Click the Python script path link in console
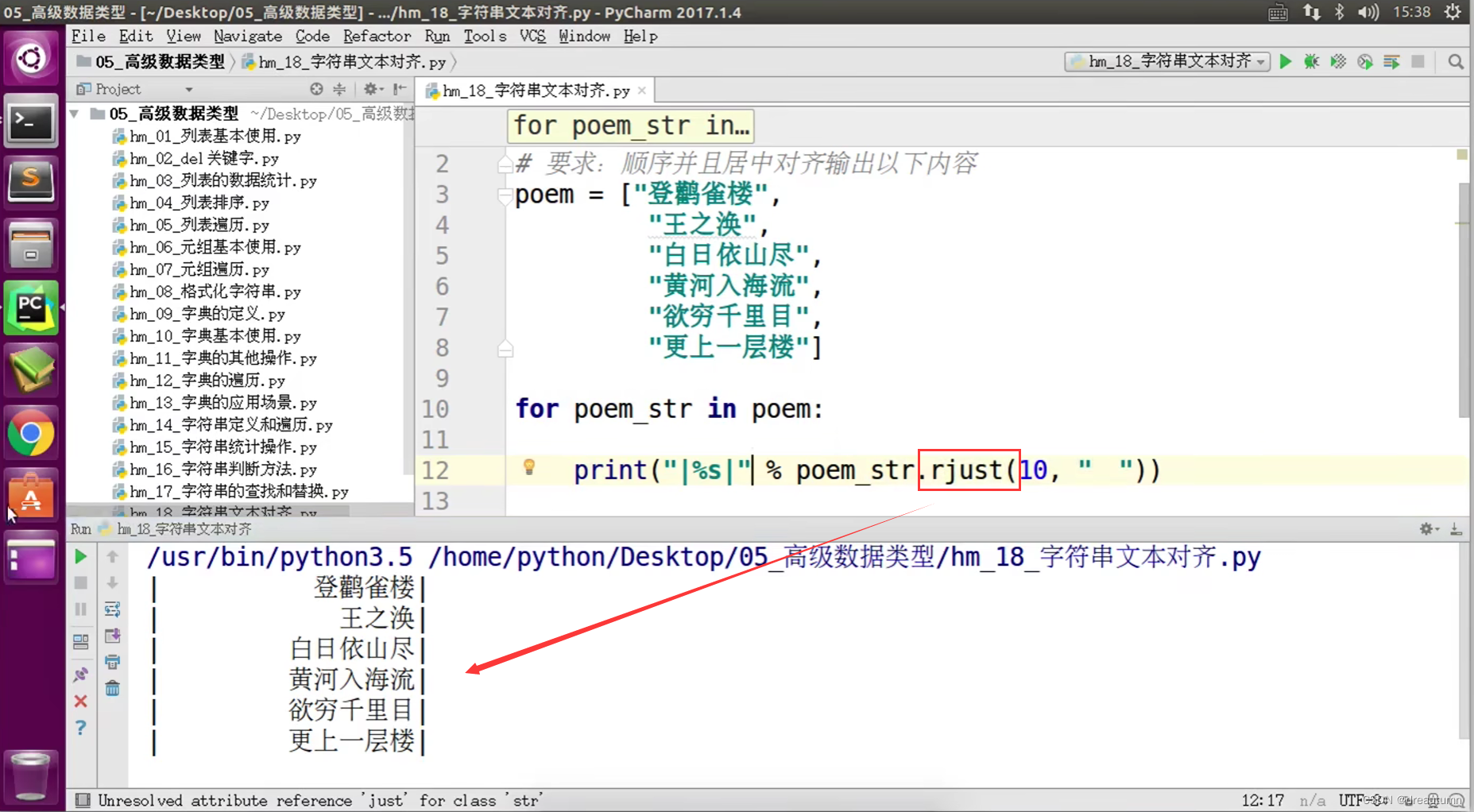1474x812 pixels. 845,557
